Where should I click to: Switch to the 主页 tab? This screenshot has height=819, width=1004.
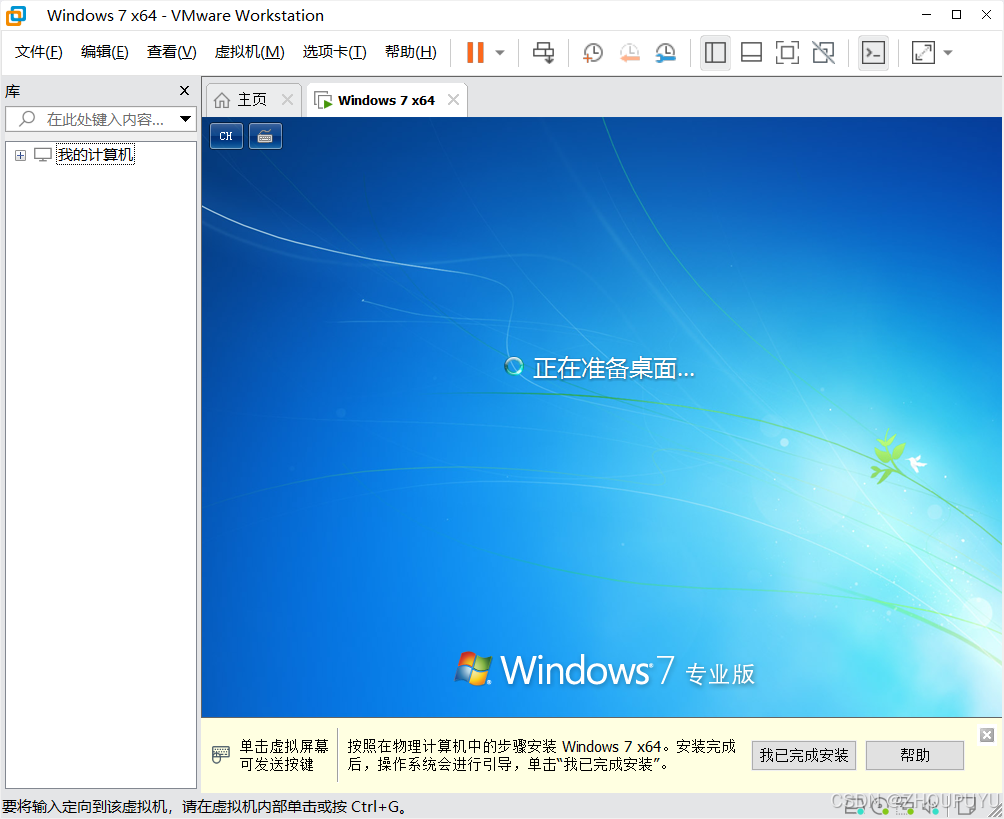252,100
